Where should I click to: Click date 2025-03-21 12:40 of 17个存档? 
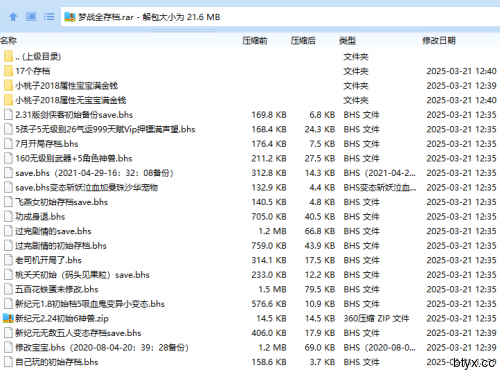click(461, 71)
